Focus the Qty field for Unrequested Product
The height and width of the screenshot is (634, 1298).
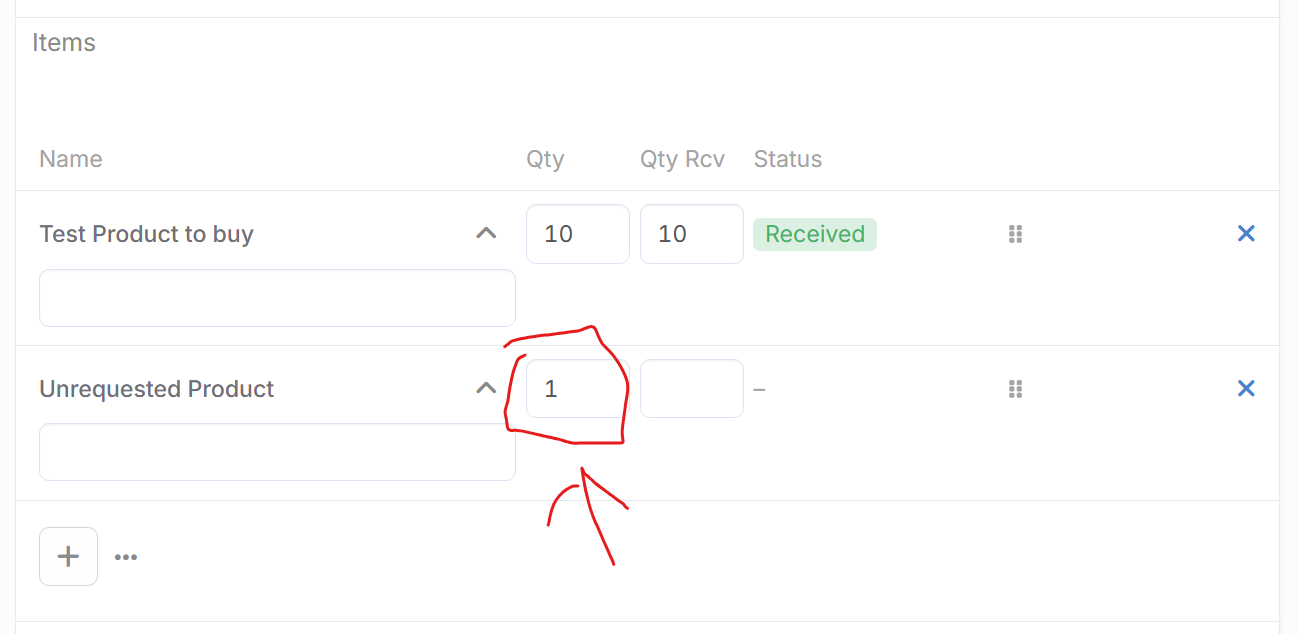578,388
